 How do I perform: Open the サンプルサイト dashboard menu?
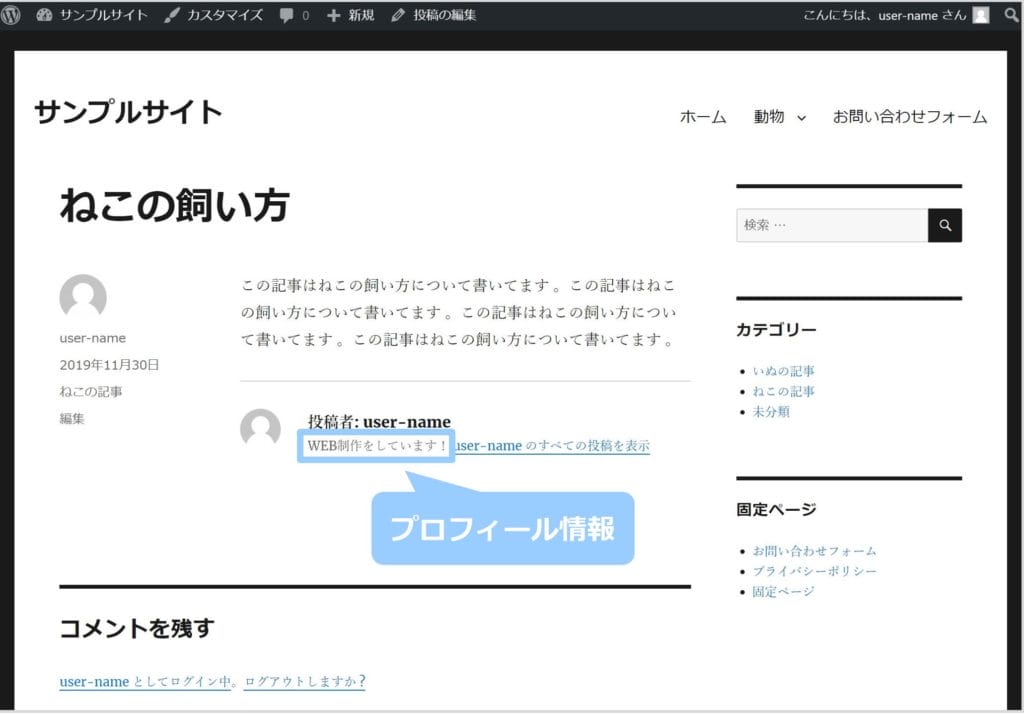click(92, 15)
